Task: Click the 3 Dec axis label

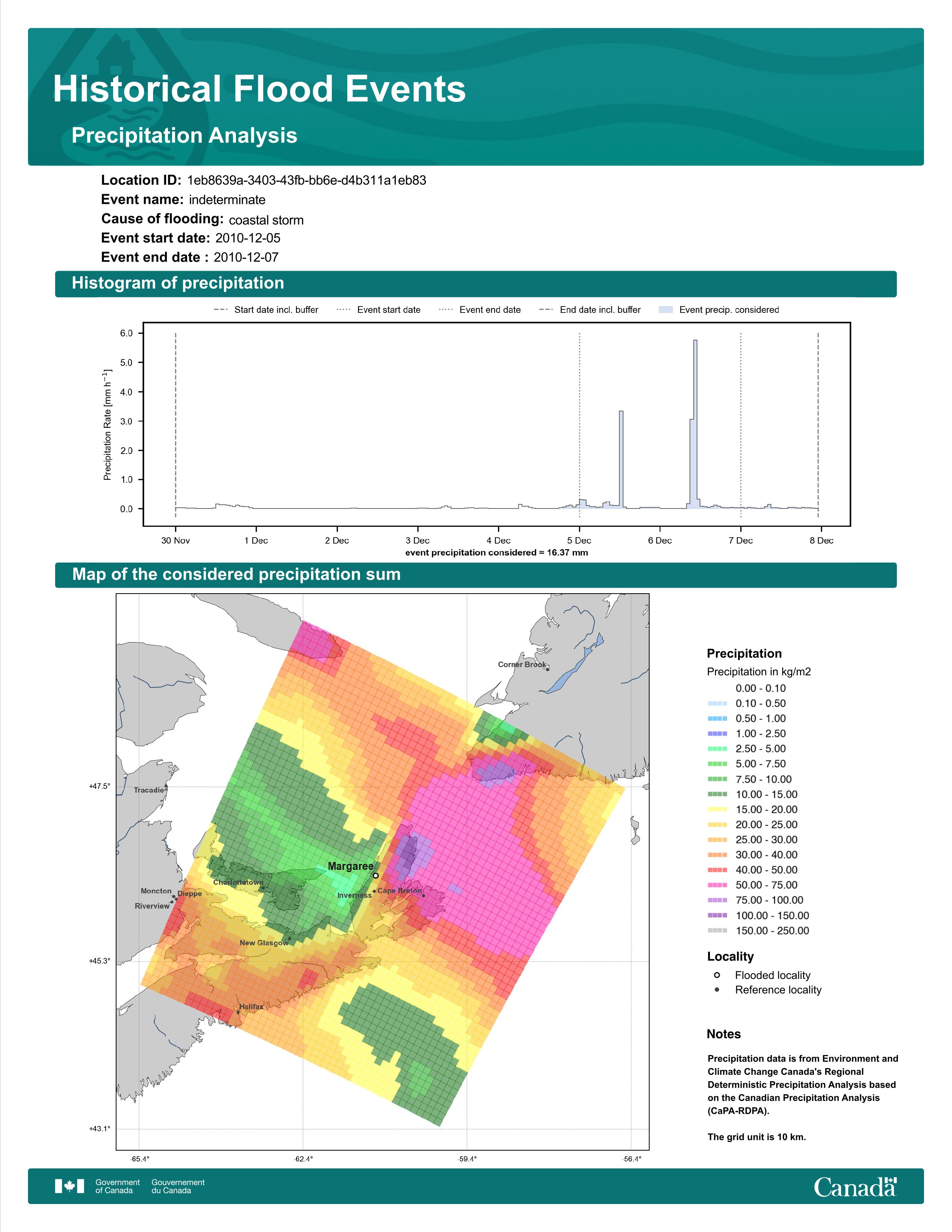Action: [418, 541]
